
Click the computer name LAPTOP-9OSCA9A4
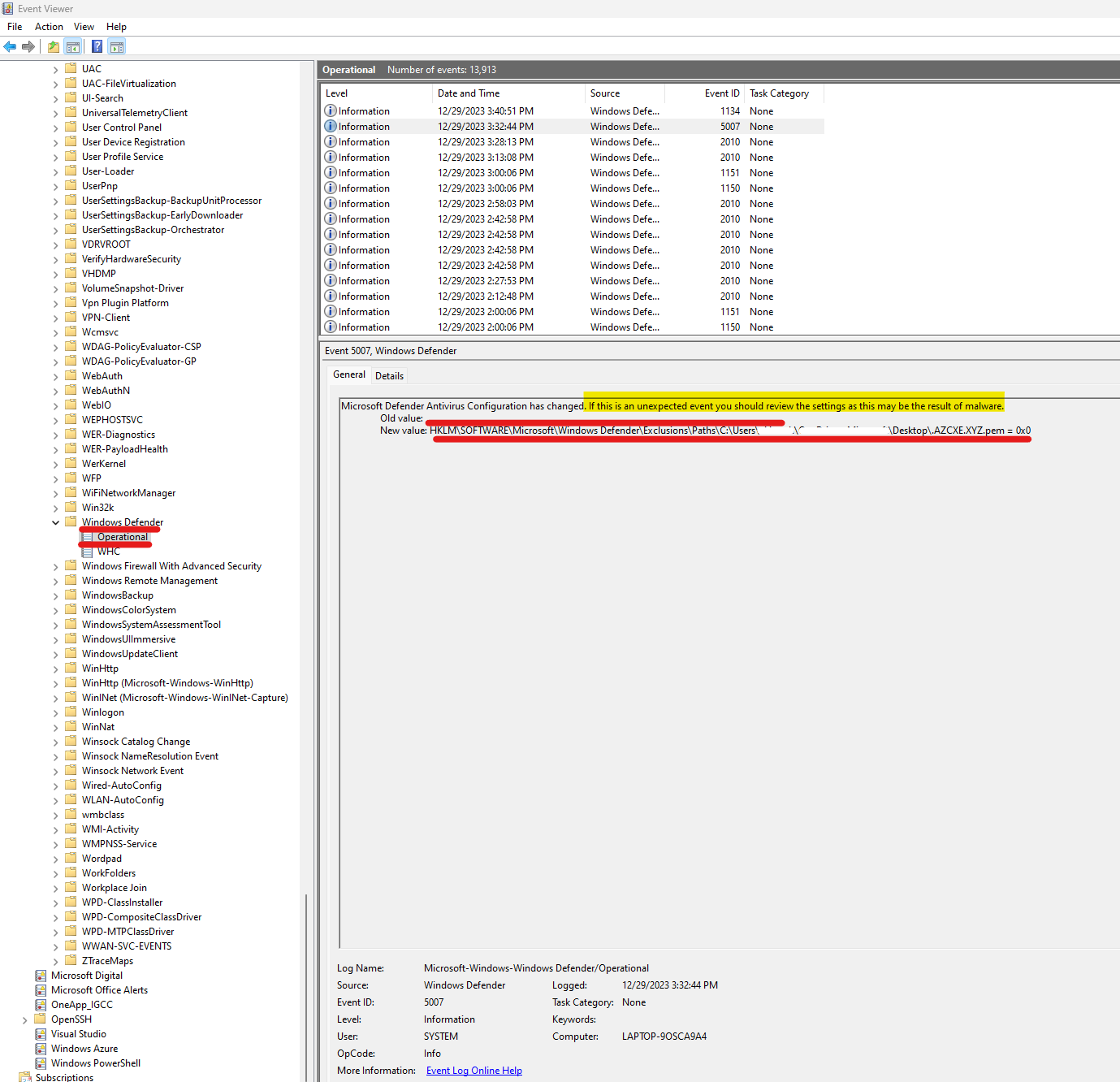point(664,1037)
